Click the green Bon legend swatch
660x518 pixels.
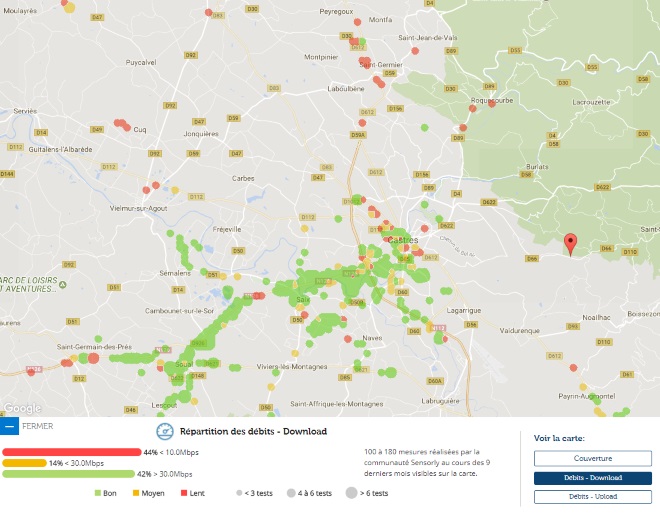(x=98, y=494)
